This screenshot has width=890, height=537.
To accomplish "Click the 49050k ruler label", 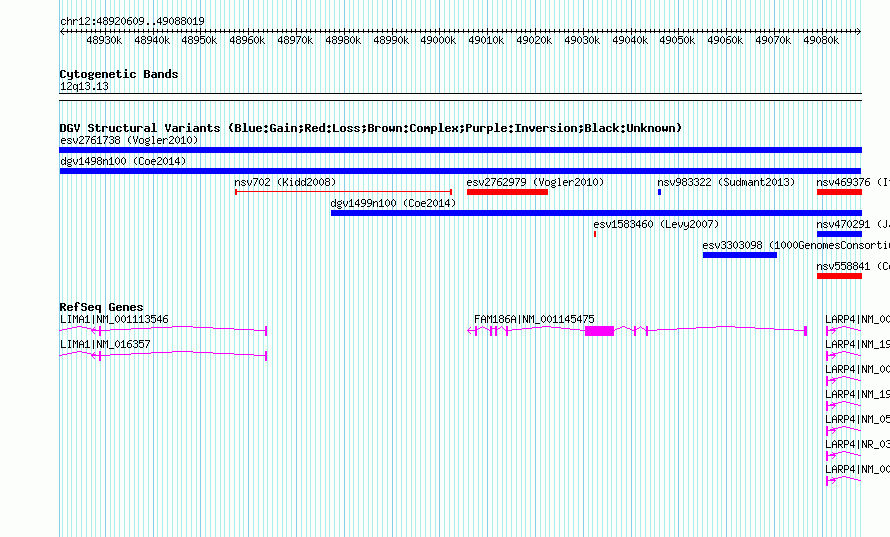I will (x=677, y=40).
